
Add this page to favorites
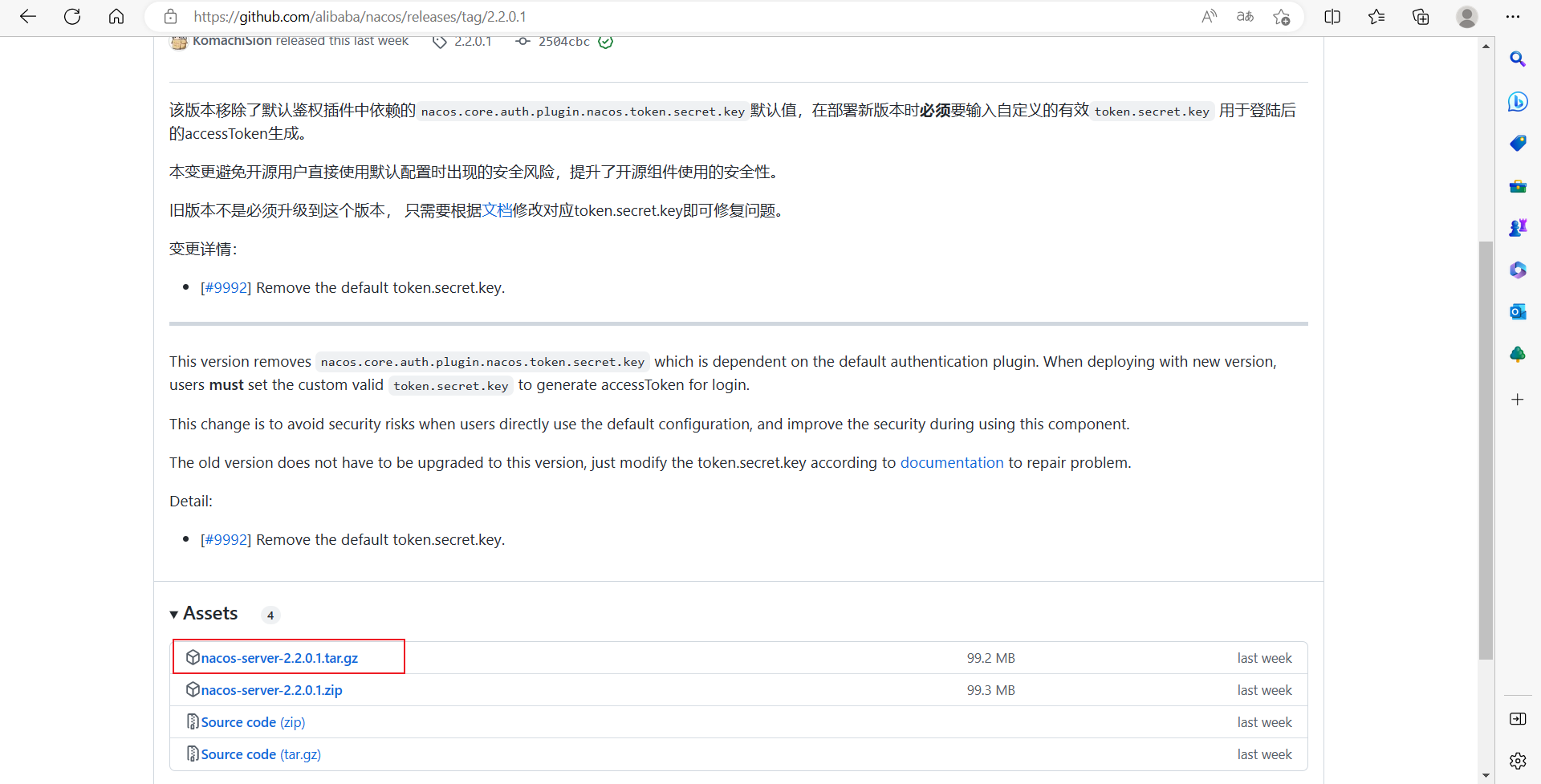tap(1282, 17)
